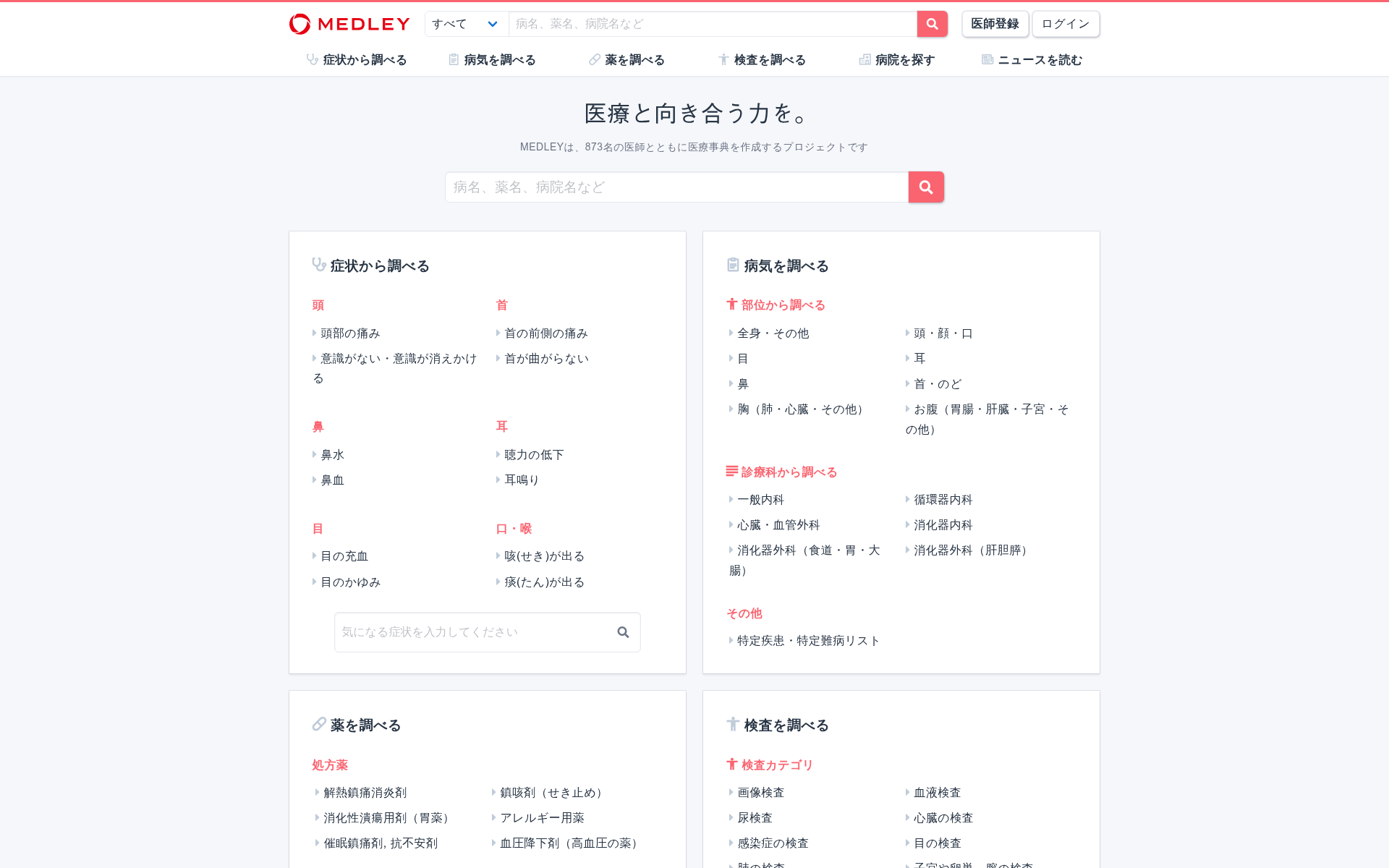Open the 消化器内科 department link
1389x868 pixels.
(x=943, y=525)
